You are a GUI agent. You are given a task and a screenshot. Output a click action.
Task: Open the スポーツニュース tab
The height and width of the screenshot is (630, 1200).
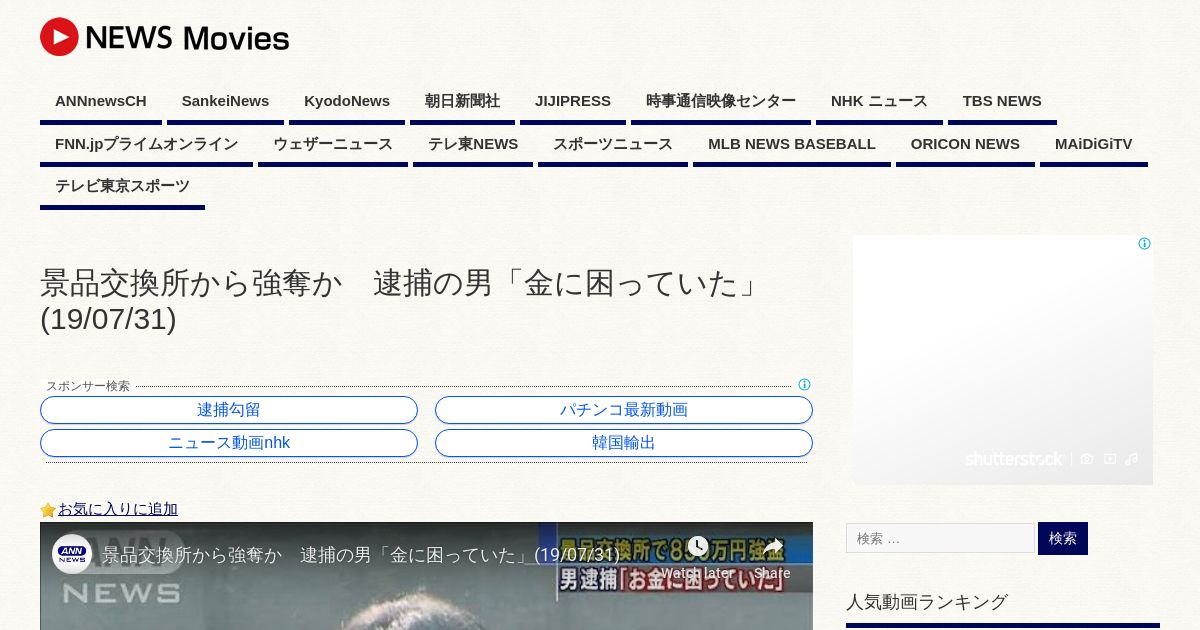613,144
